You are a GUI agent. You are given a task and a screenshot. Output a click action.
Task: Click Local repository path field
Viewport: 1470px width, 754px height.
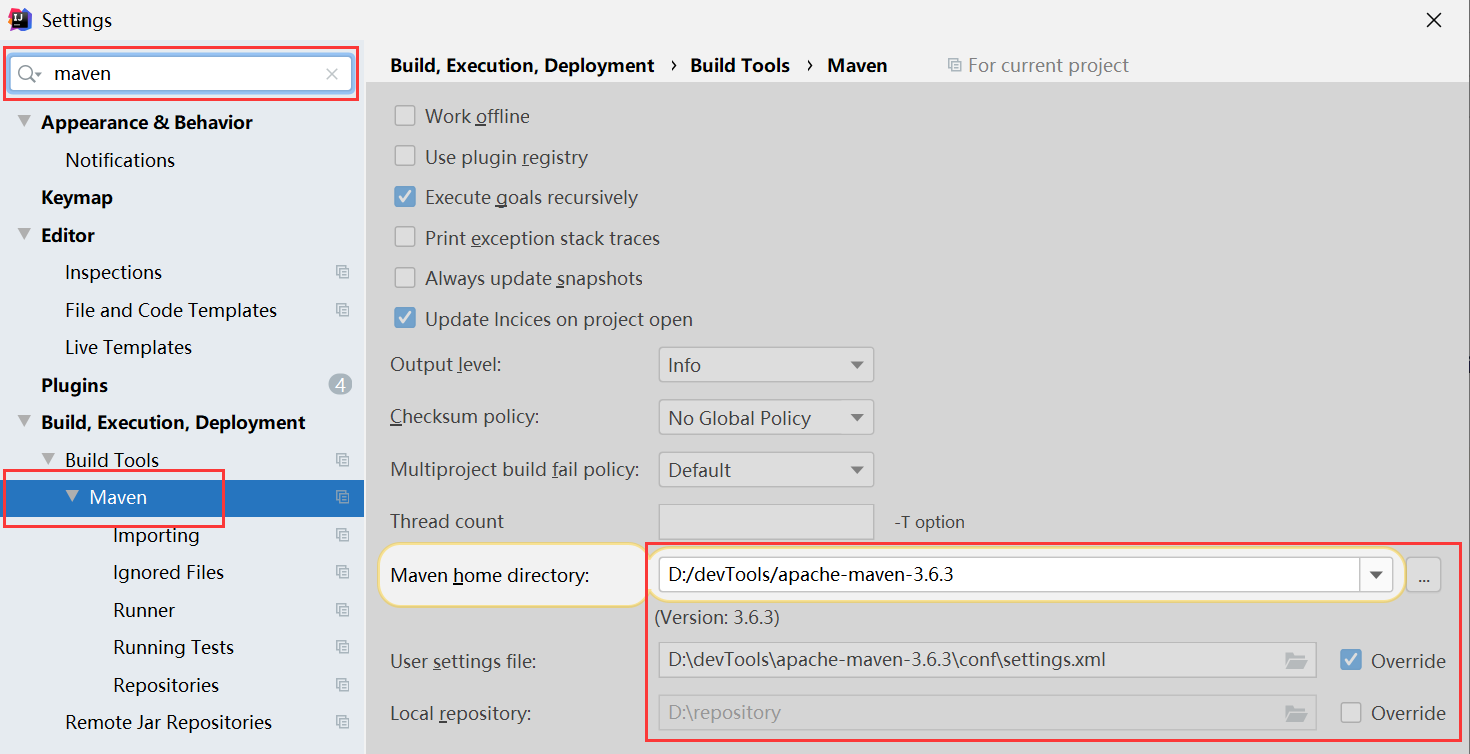[x=987, y=713]
